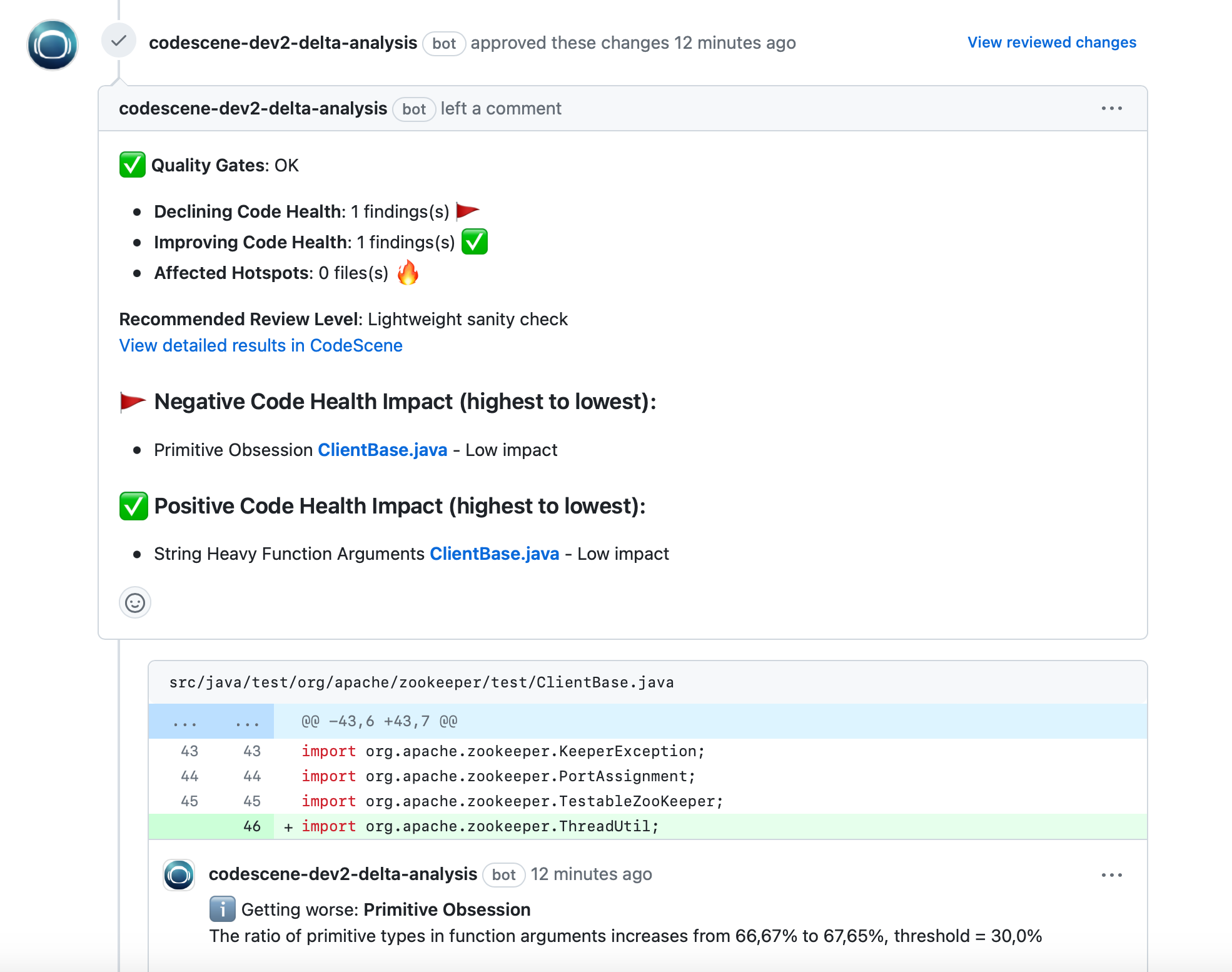Open View reviewed changes link
Viewport: 1232px width, 972px height.
(1051, 43)
